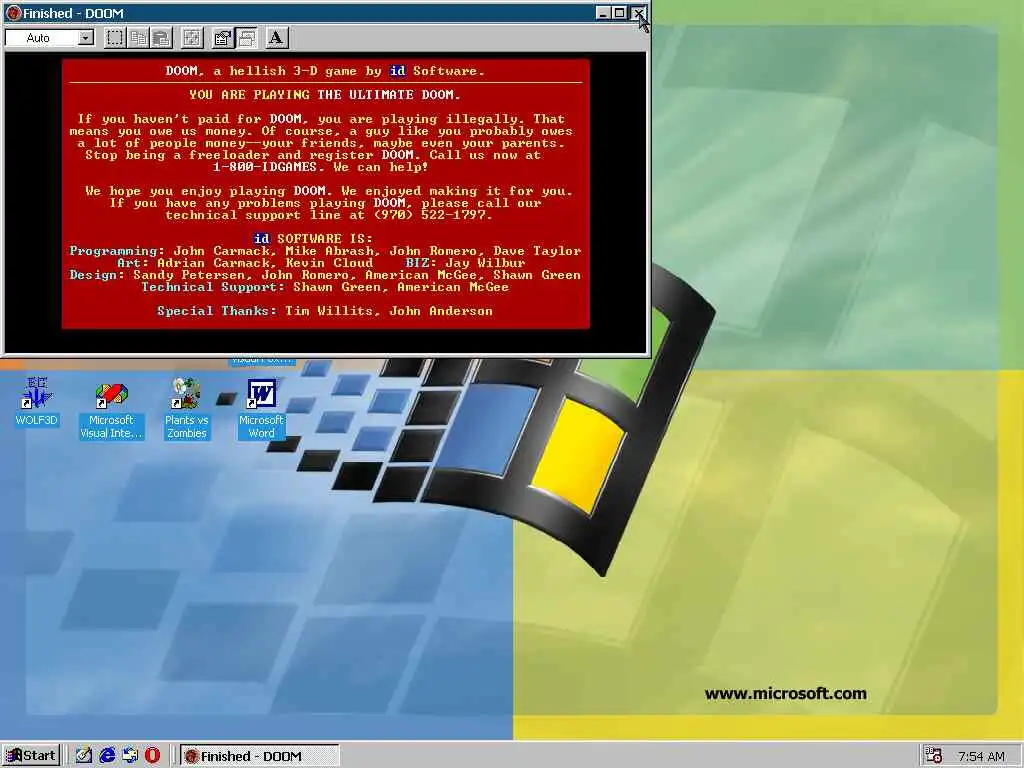Select the Microsoft Word desktop shortcut

click(261, 410)
